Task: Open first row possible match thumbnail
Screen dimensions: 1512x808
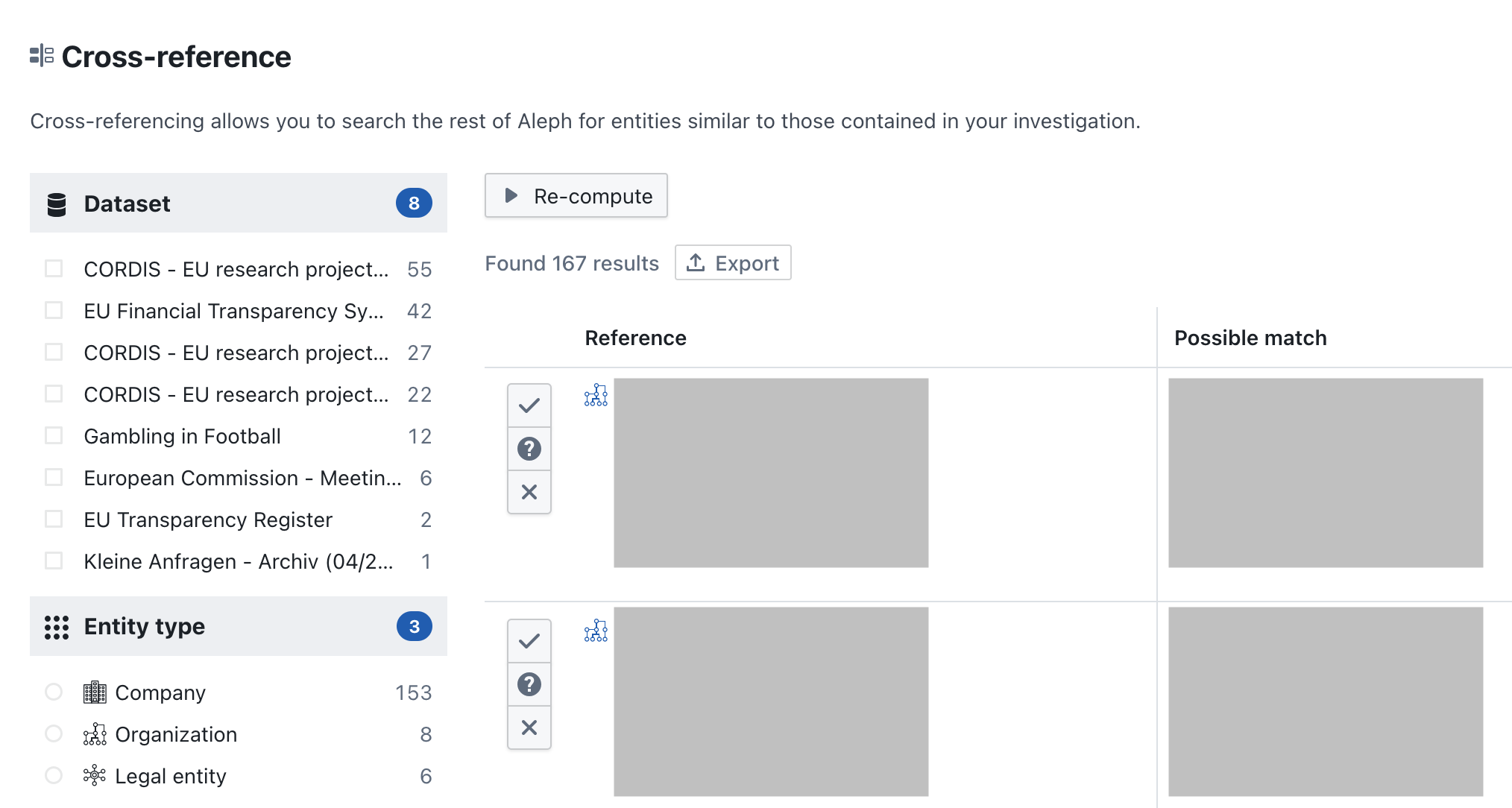Action: pos(1326,473)
